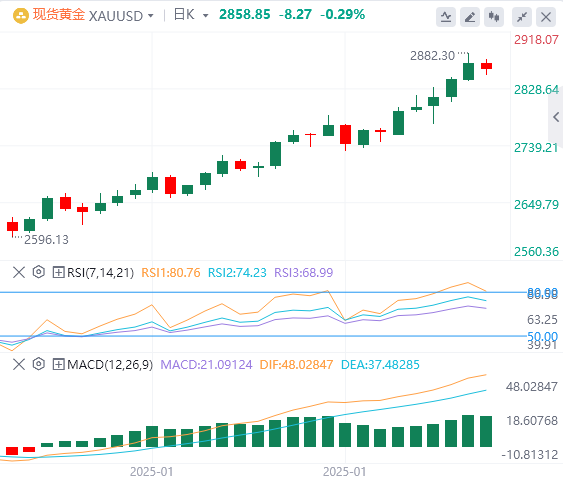
Task: Remove the MACD indicator panel
Action: point(19,364)
